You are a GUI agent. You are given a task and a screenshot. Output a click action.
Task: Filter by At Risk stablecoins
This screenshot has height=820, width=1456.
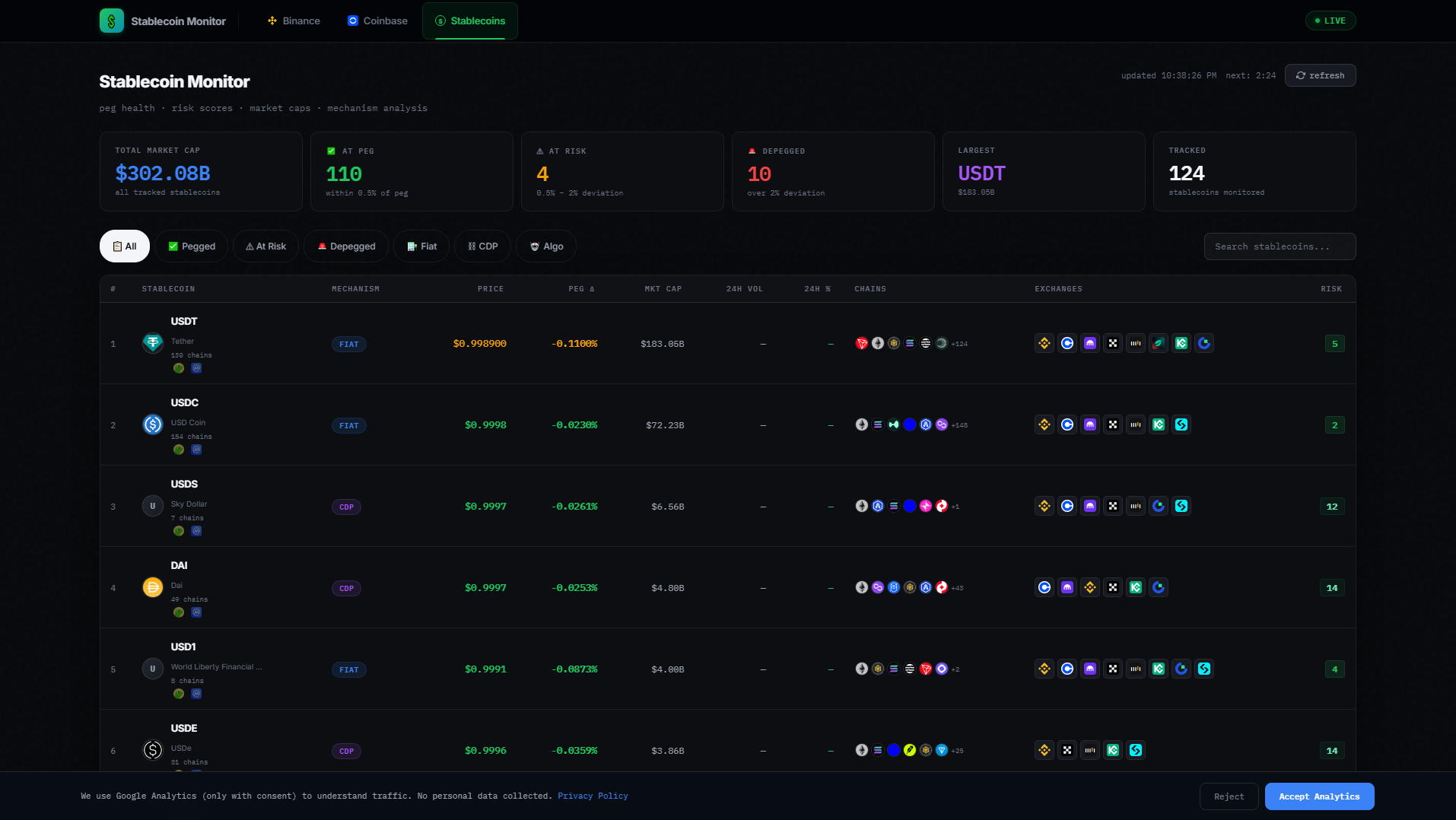coord(266,246)
